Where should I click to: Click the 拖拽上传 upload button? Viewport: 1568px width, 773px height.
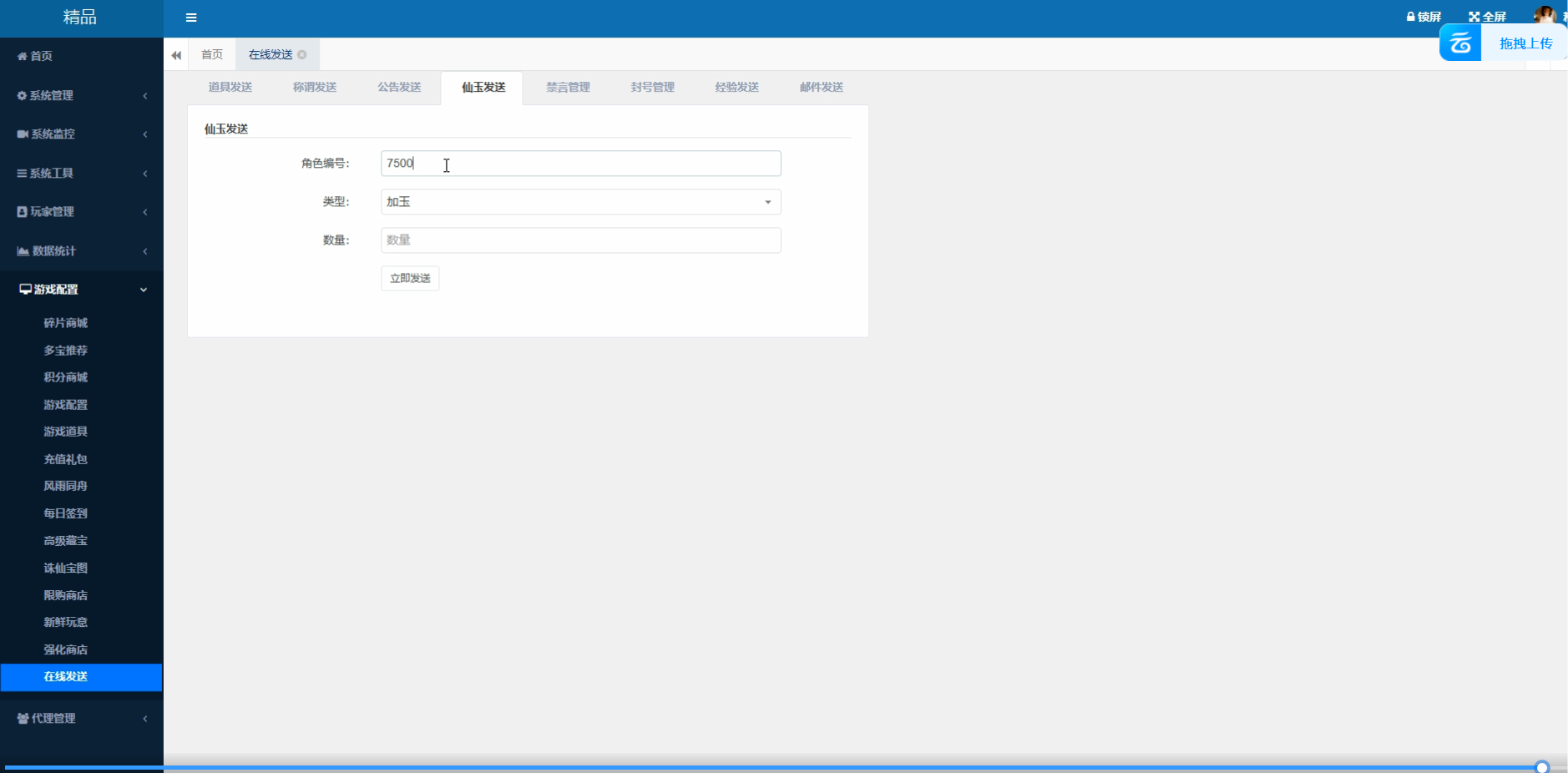pyautogui.click(x=1525, y=43)
